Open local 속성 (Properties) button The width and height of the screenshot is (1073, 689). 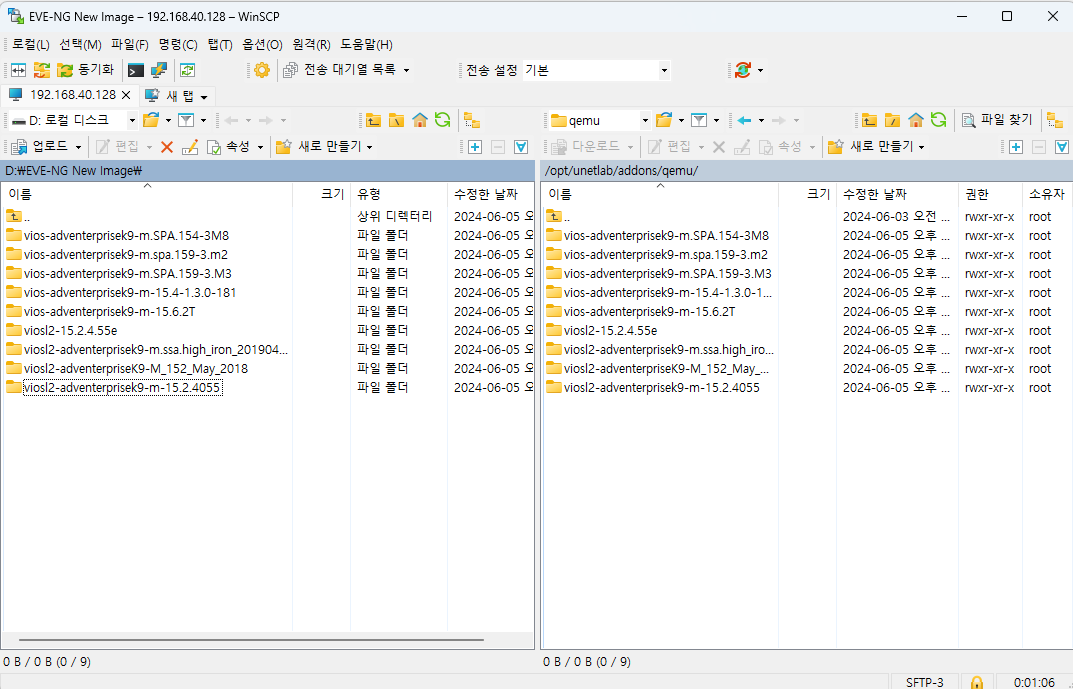[234, 146]
